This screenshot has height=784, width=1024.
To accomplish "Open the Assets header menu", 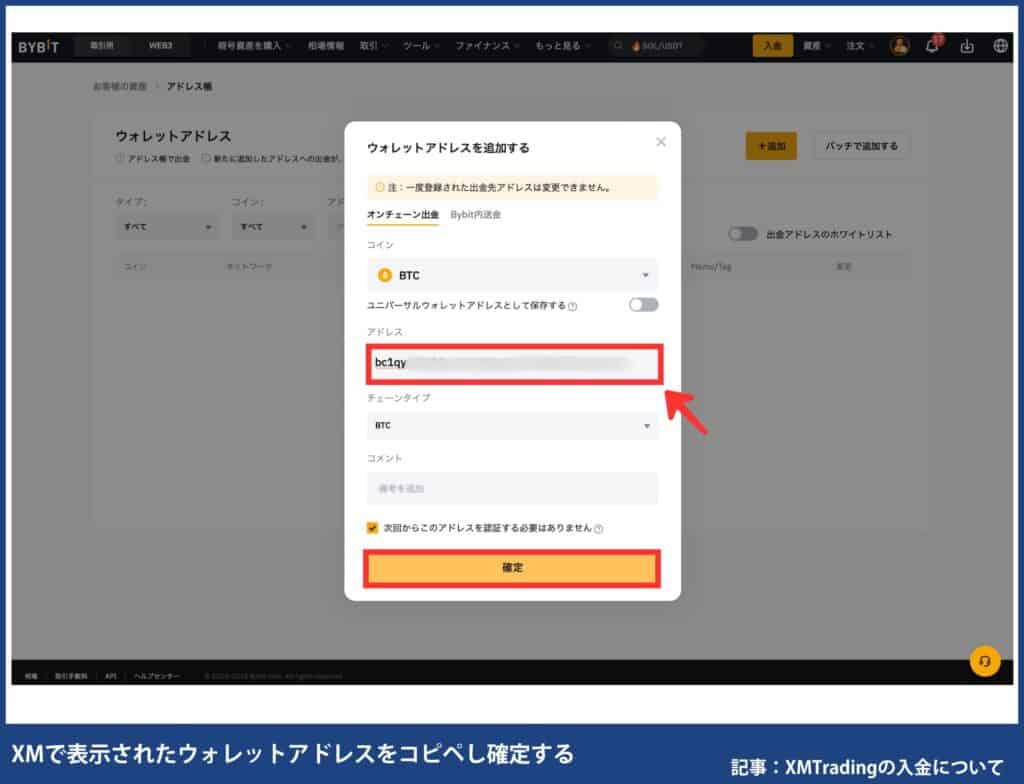I will (x=816, y=46).
